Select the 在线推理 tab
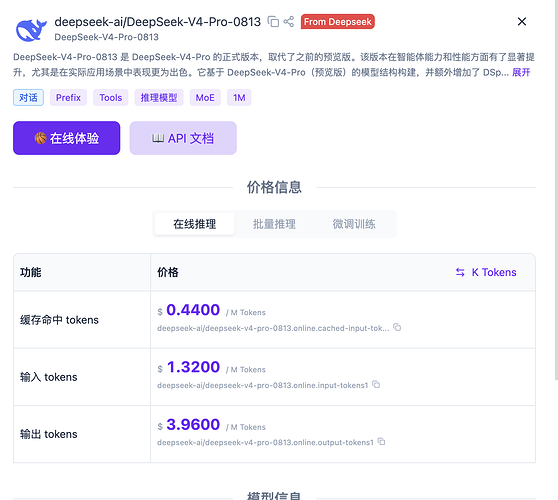The height and width of the screenshot is (500, 558). click(195, 224)
